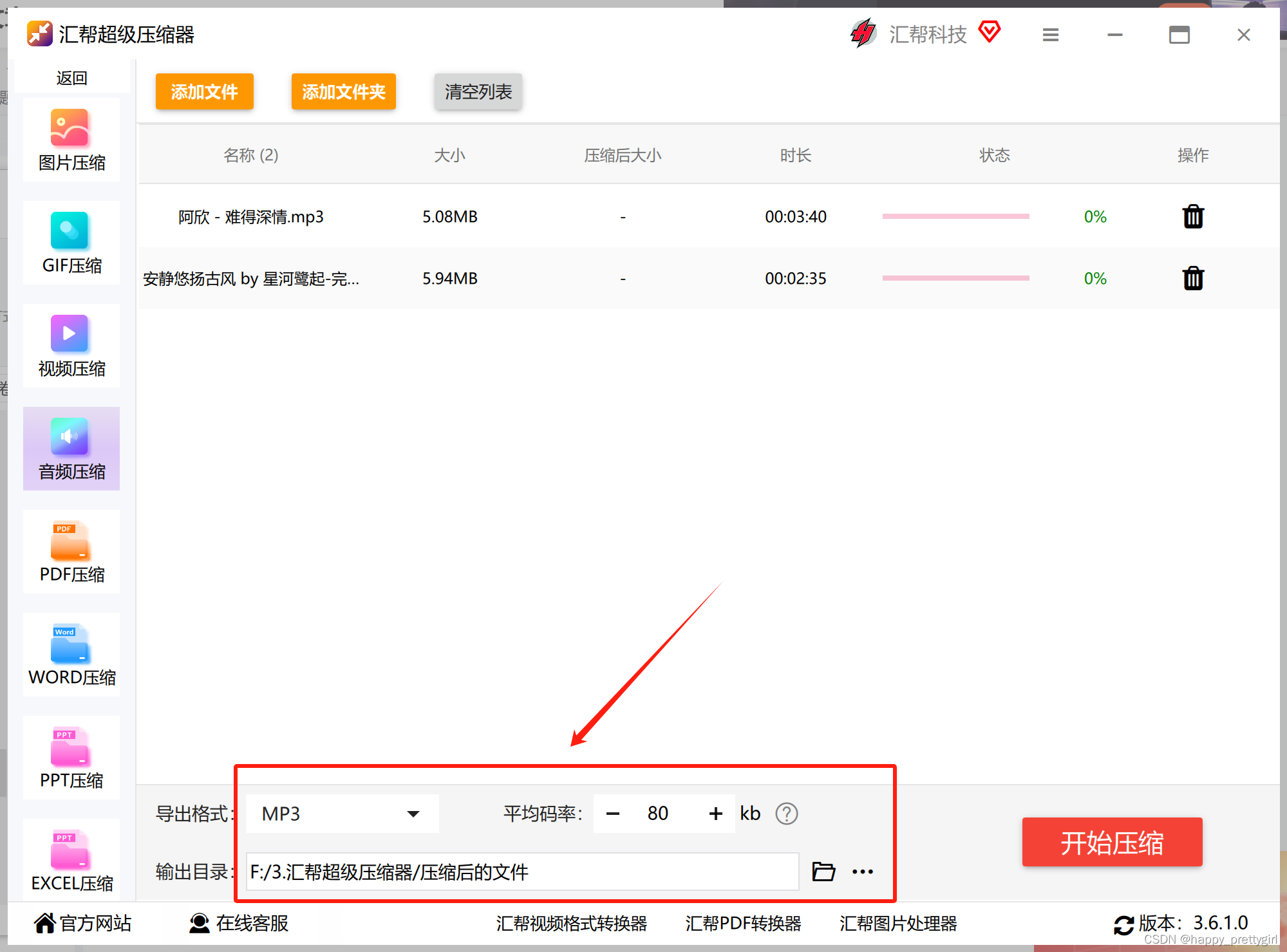Click the bitrate help question mark icon
This screenshot has height=952, width=1287.
[x=786, y=814]
